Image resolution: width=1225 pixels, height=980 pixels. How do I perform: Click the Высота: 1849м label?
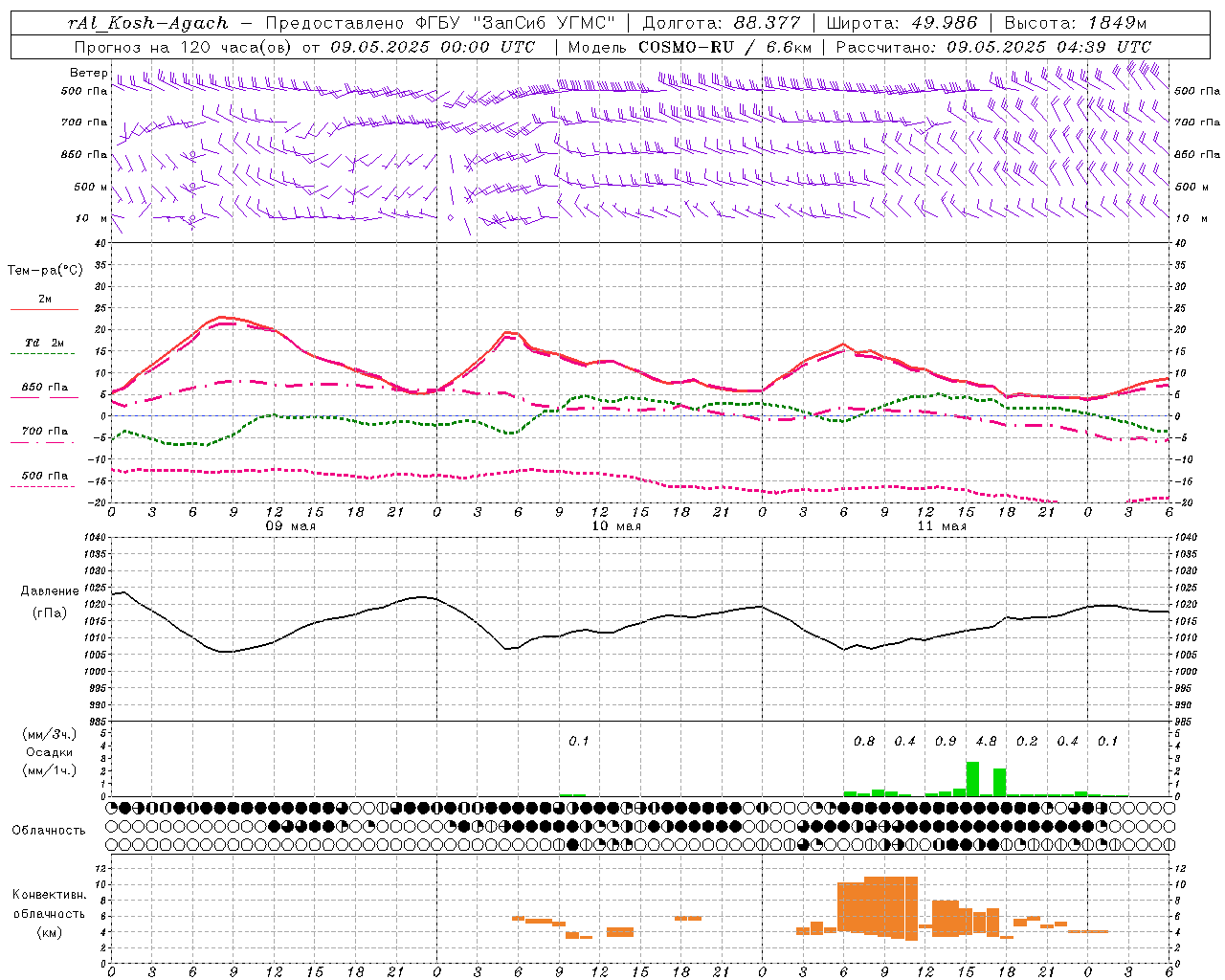pyautogui.click(x=1076, y=23)
